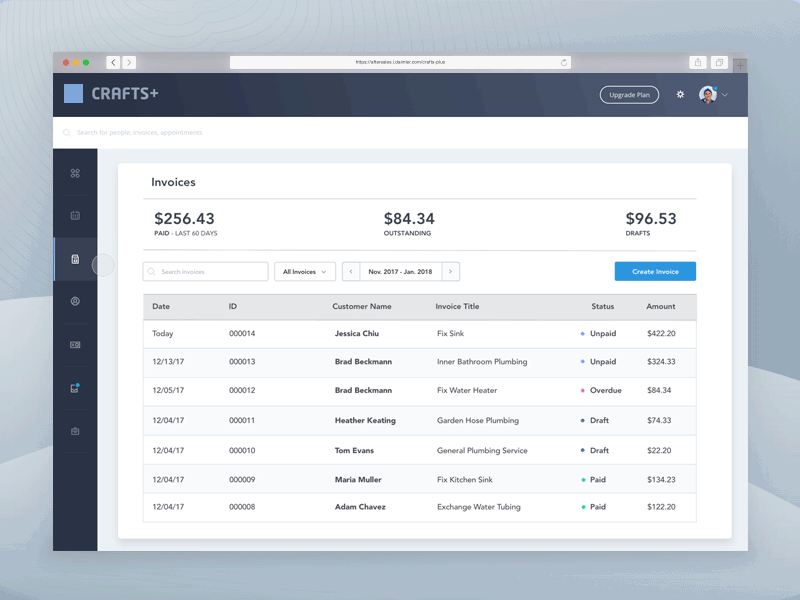The height and width of the screenshot is (600, 800).
Task: Open the settings gear in the top bar
Action: tap(680, 94)
